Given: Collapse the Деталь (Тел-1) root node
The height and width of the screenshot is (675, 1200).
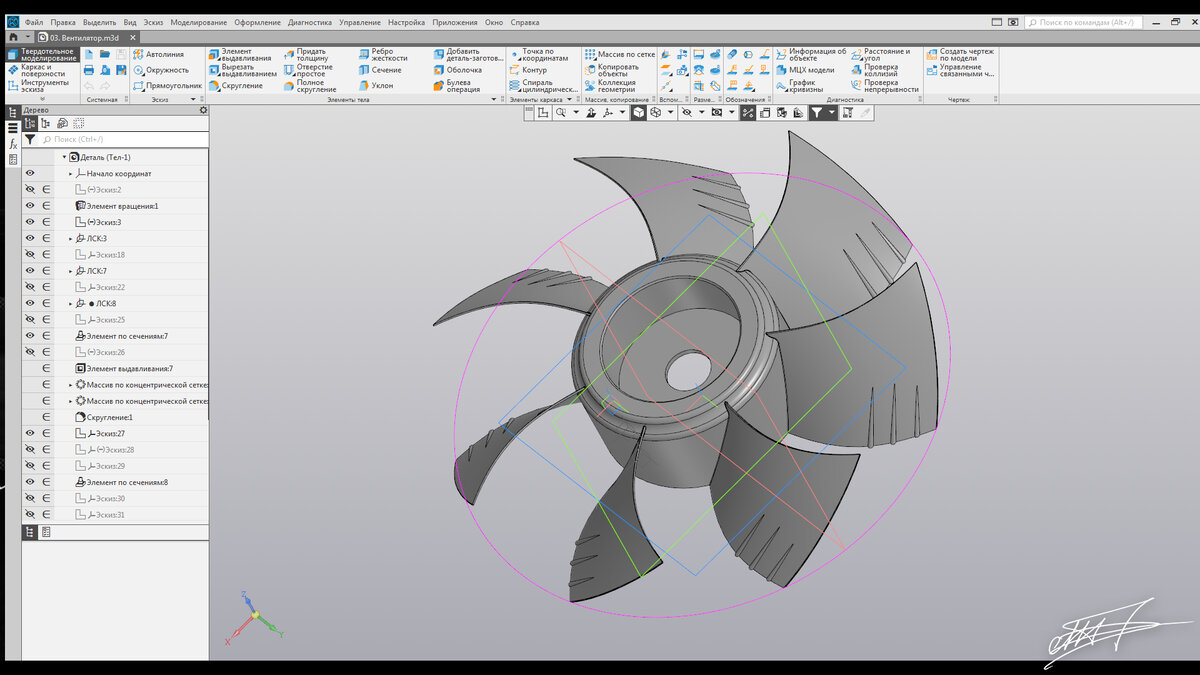Looking at the screenshot, I should 64,157.
